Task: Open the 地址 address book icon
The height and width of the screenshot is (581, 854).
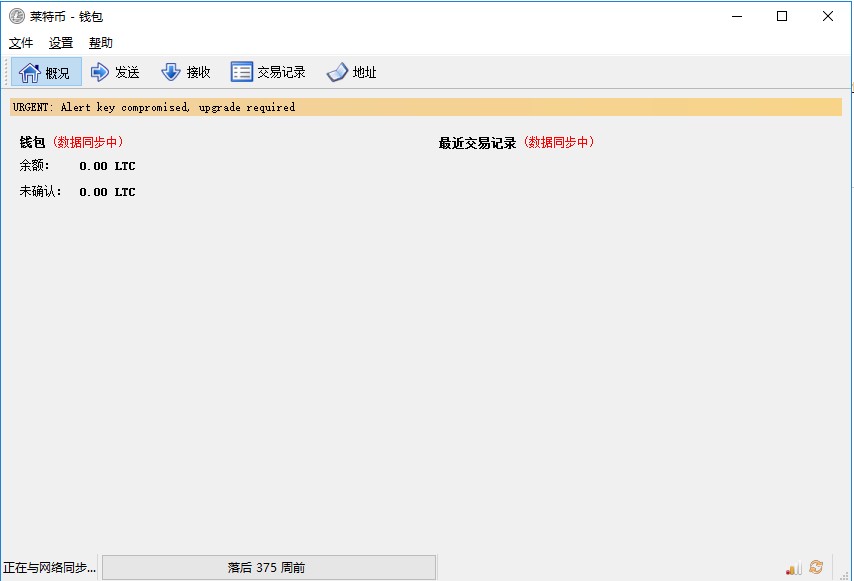Action: coord(337,72)
